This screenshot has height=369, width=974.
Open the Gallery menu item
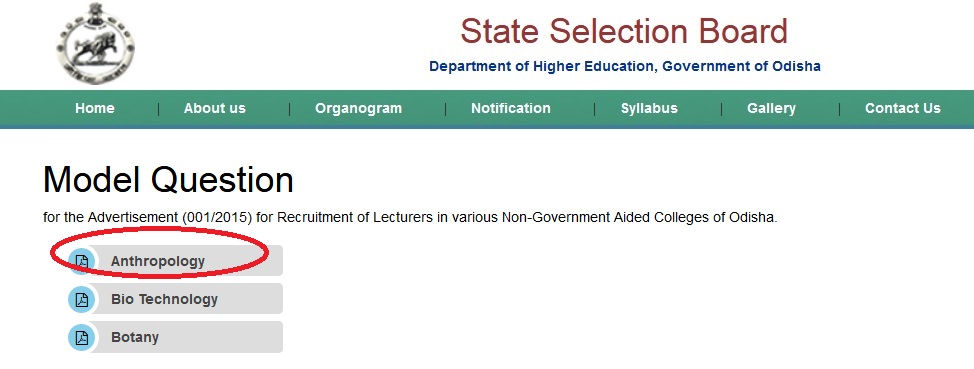click(x=771, y=108)
